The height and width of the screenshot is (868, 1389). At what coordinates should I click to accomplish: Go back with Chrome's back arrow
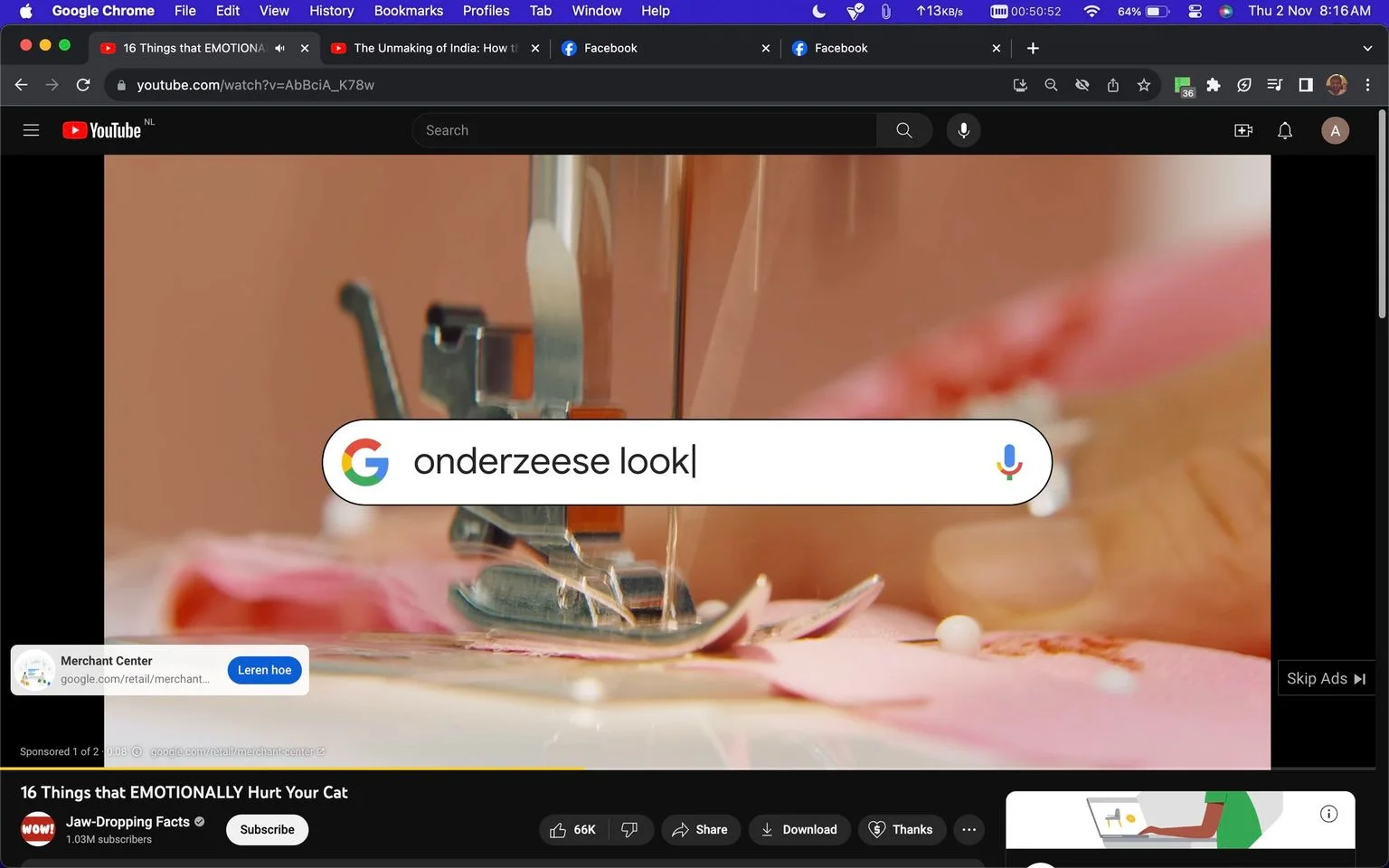pyautogui.click(x=22, y=85)
